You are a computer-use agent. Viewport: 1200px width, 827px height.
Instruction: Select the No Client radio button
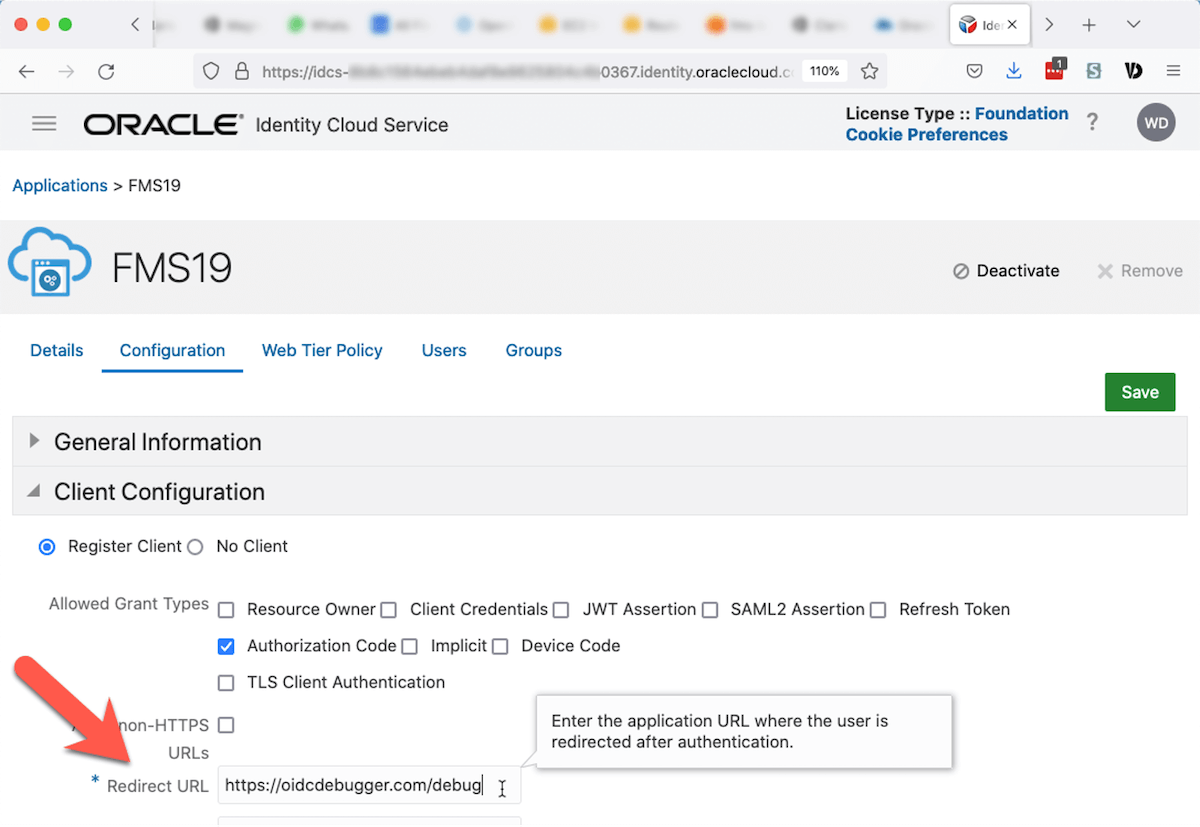[x=195, y=547]
